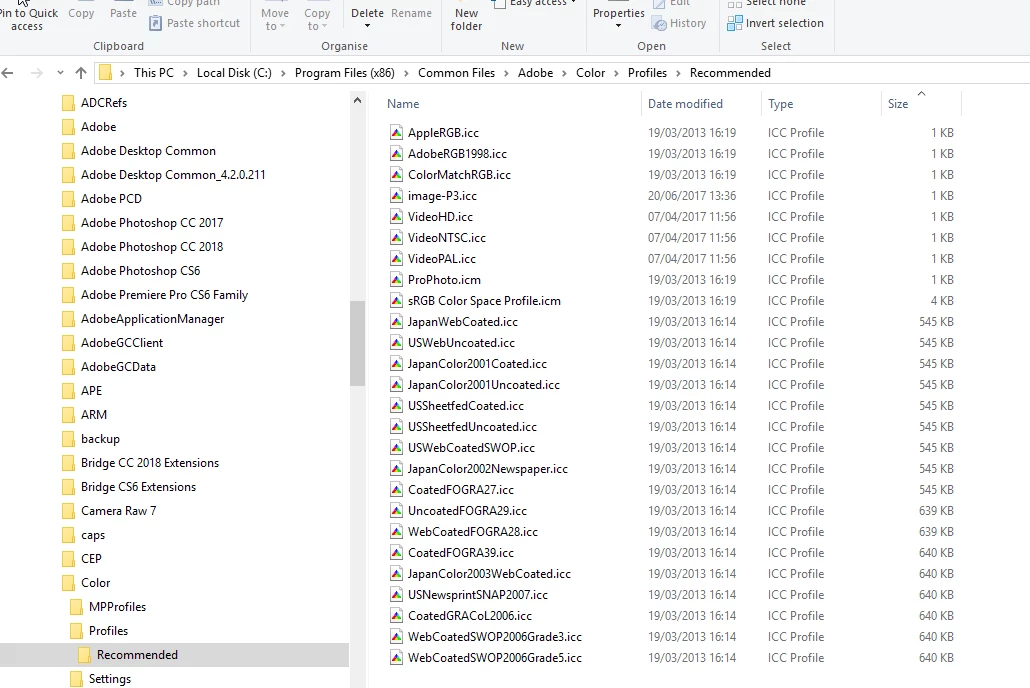Open the Properties dropdown arrow
The image size is (1030, 688).
(618, 26)
